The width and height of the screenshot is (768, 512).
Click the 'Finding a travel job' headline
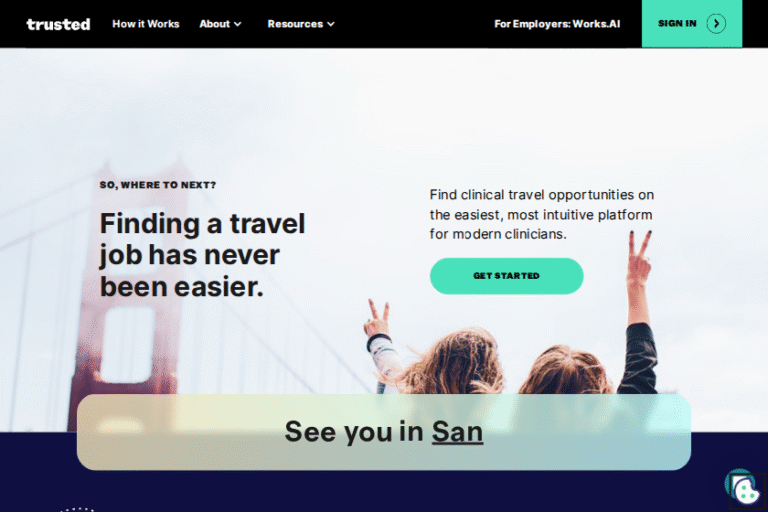202,255
